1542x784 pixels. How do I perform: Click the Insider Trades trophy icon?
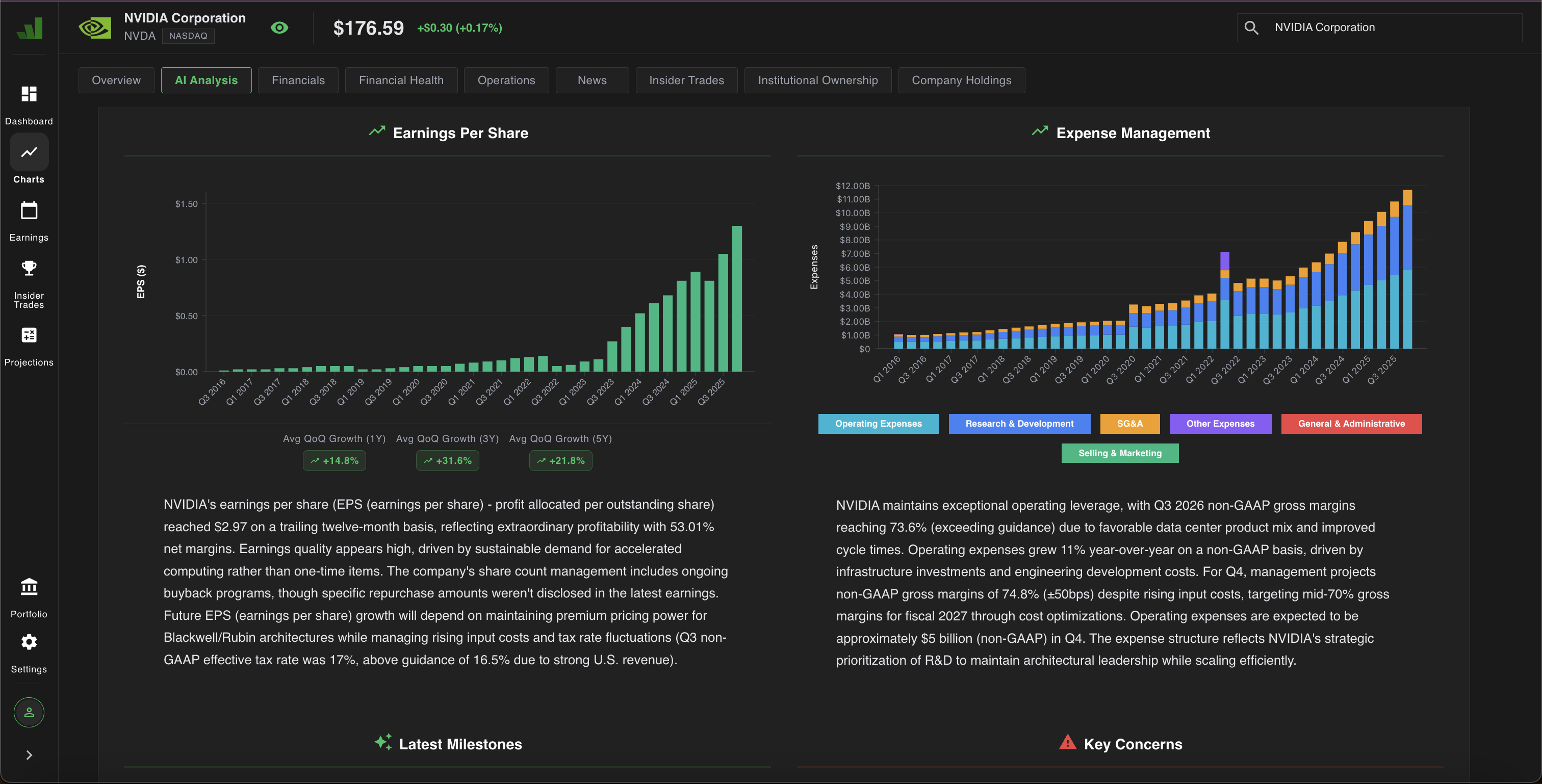[x=29, y=268]
